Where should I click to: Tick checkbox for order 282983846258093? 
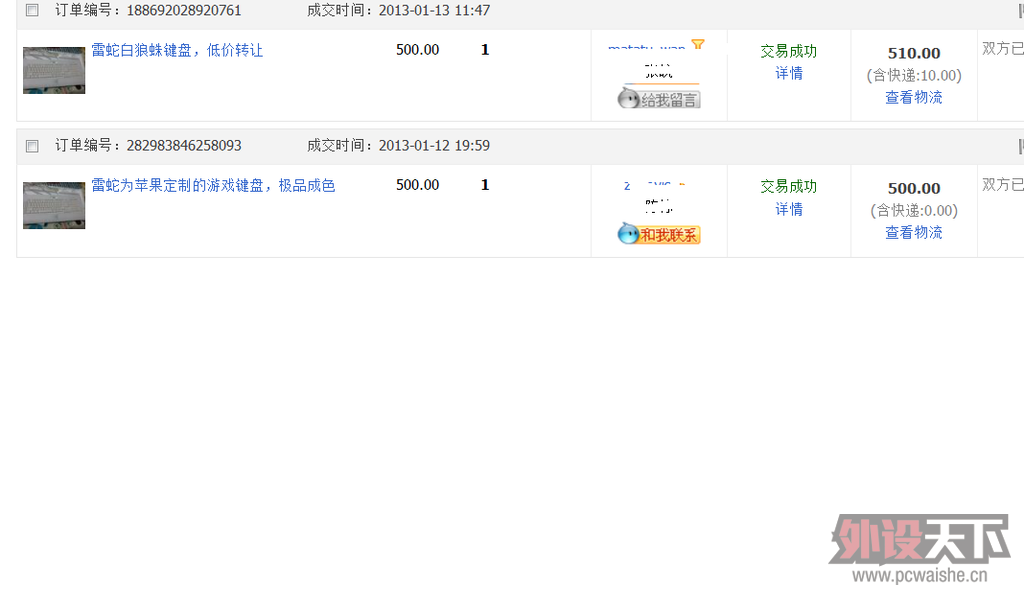pyautogui.click(x=32, y=146)
